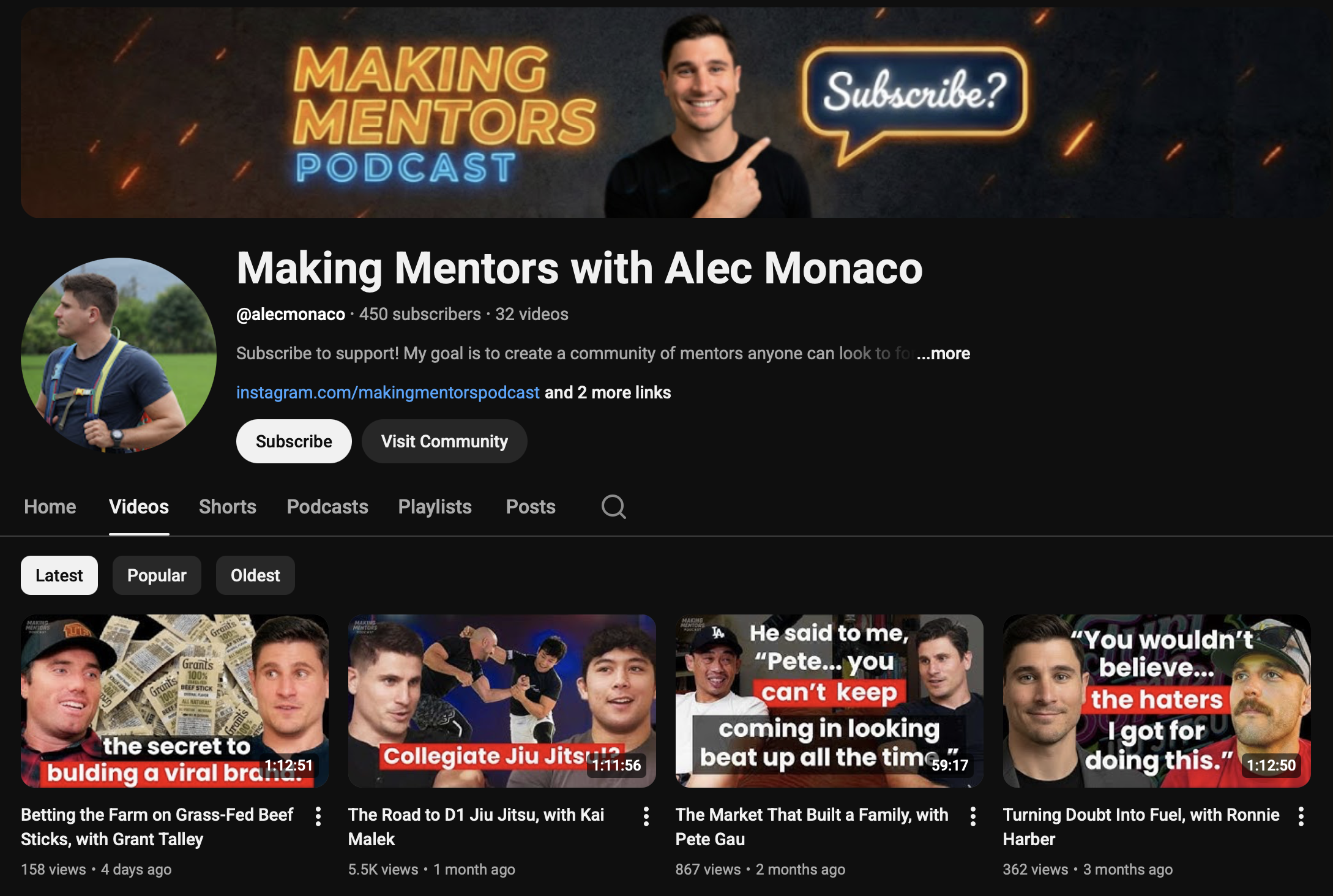Open the Collegiate Jiu Jitsu video thumbnail
This screenshot has height=896, width=1333.
click(x=502, y=701)
